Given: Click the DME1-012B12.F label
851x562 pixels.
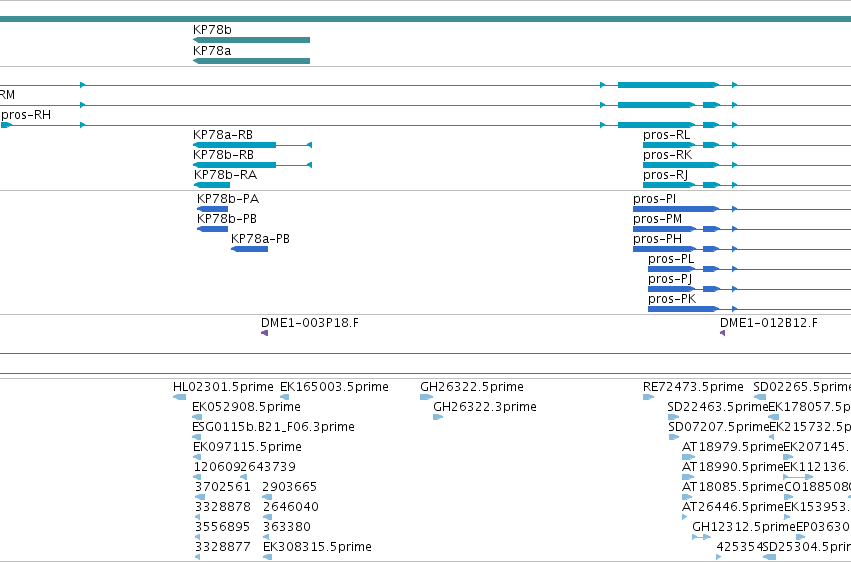Looking at the screenshot, I should tap(769, 323).
